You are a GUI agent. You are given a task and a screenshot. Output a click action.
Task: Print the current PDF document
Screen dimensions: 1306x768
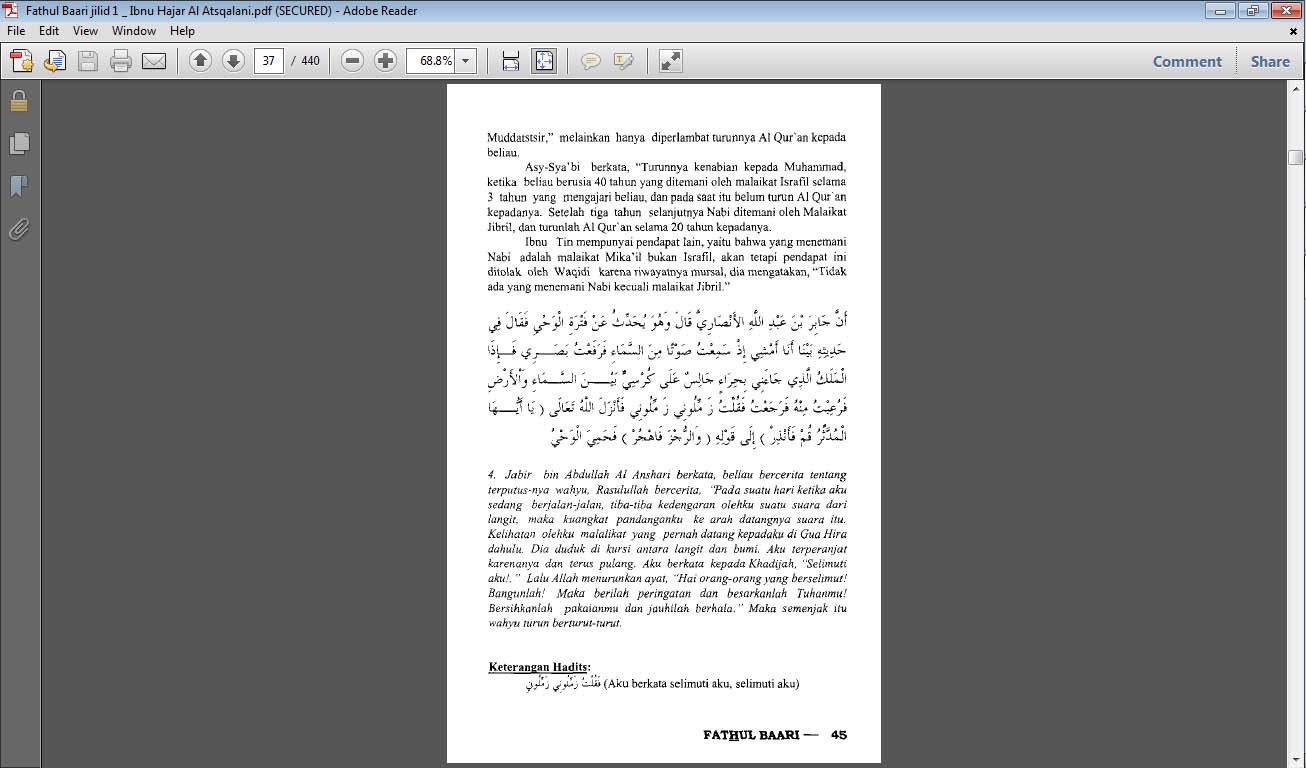coord(120,61)
